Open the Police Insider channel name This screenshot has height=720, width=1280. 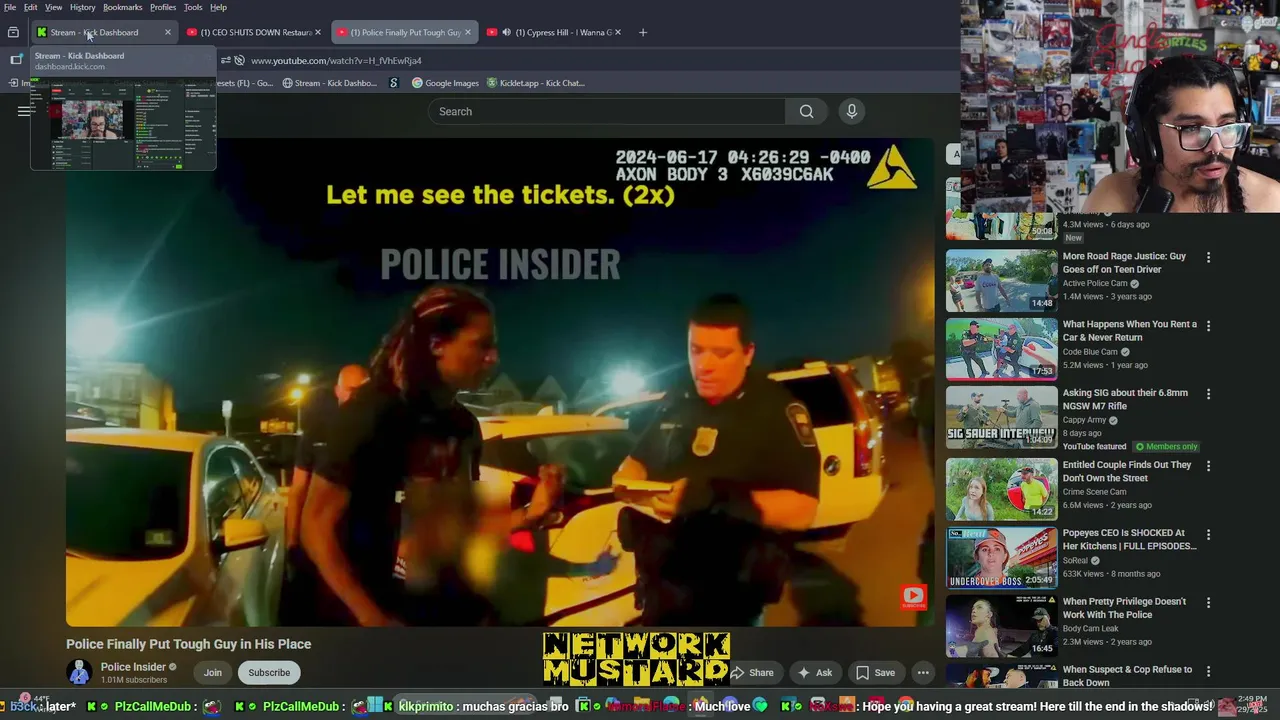pyautogui.click(x=133, y=667)
